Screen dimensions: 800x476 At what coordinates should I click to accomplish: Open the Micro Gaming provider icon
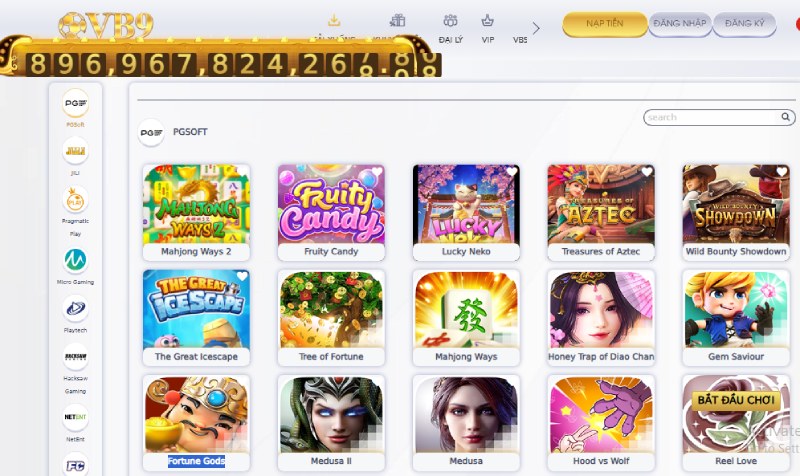click(76, 260)
